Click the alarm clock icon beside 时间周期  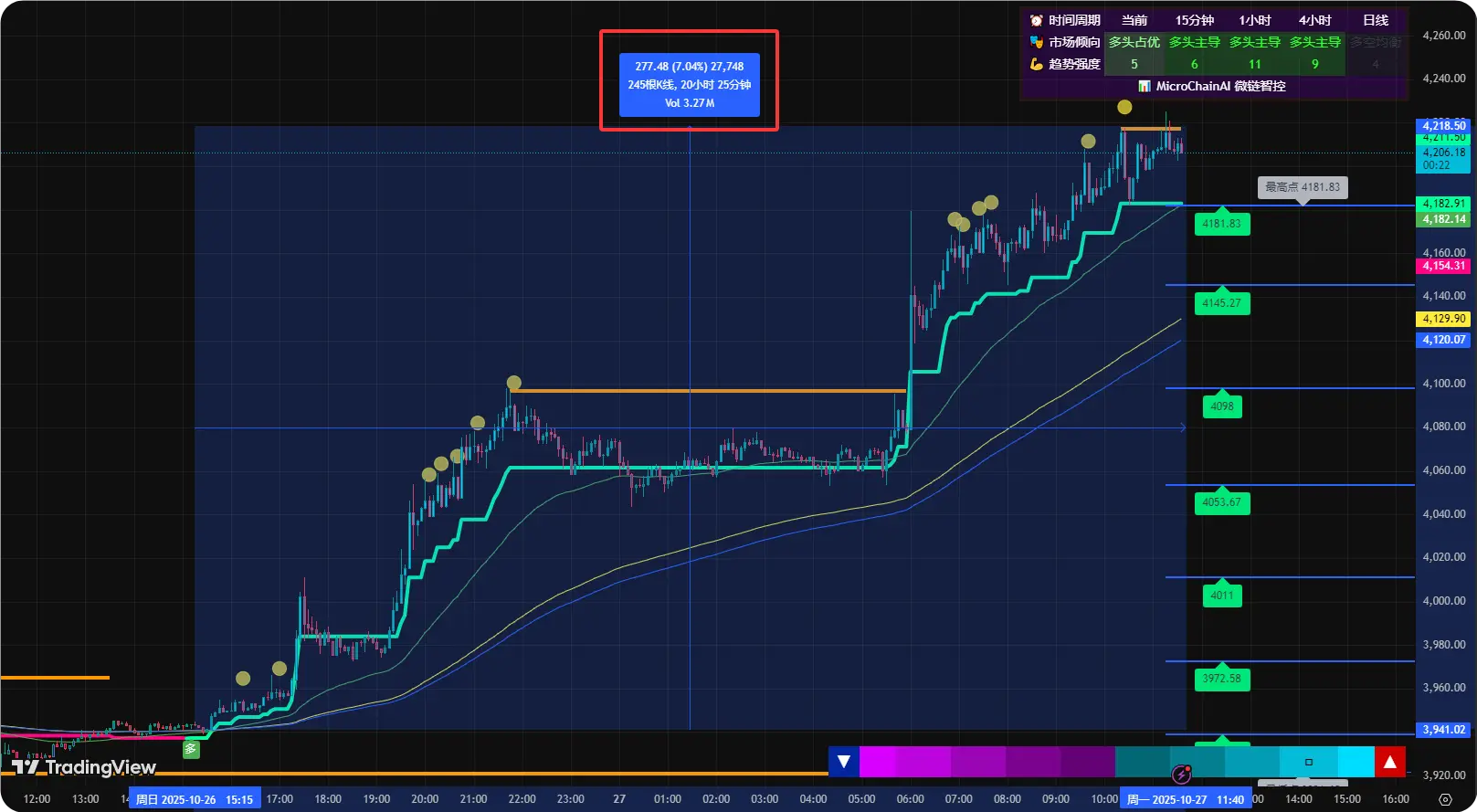[x=1036, y=20]
